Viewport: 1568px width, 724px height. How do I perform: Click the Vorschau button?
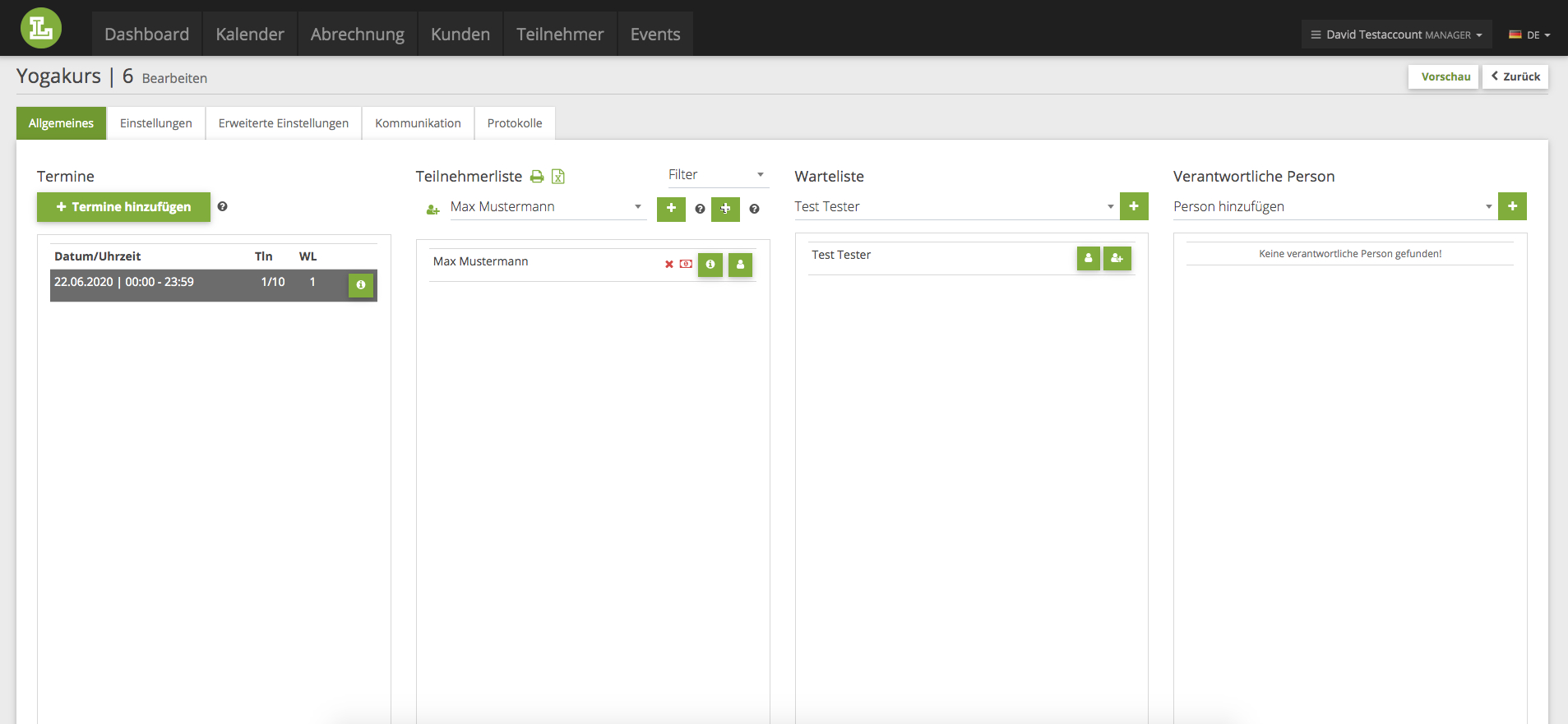point(1444,76)
